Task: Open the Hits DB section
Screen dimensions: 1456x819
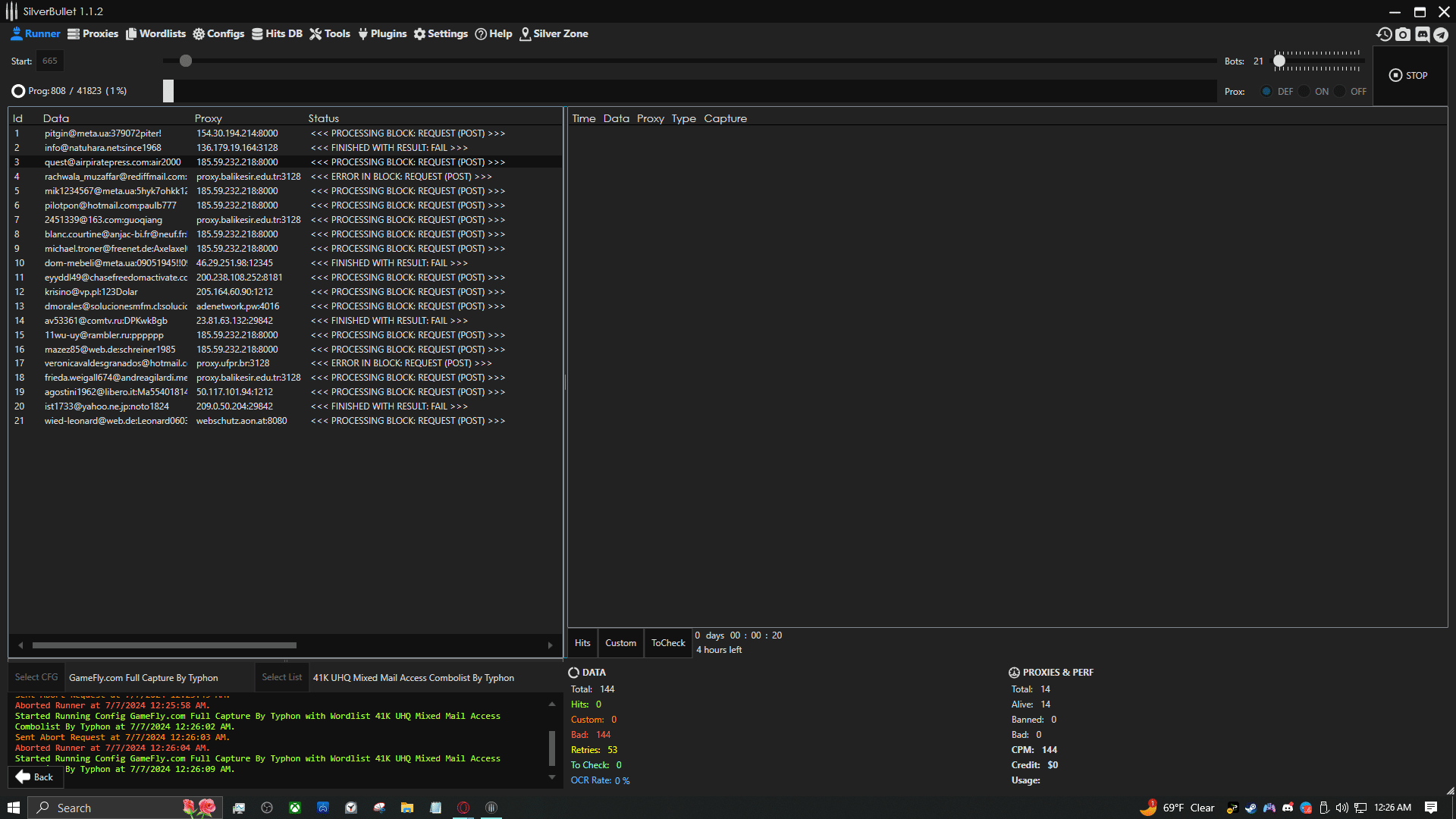Action: coord(277,33)
